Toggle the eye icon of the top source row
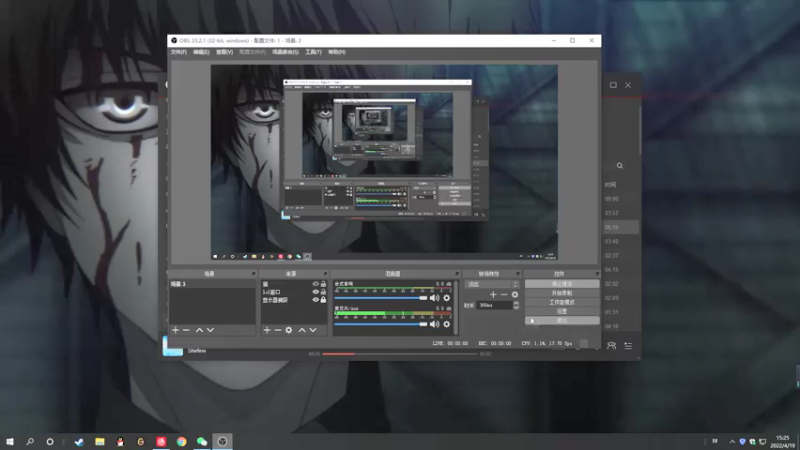Image resolution: width=800 pixels, height=450 pixels. point(315,284)
